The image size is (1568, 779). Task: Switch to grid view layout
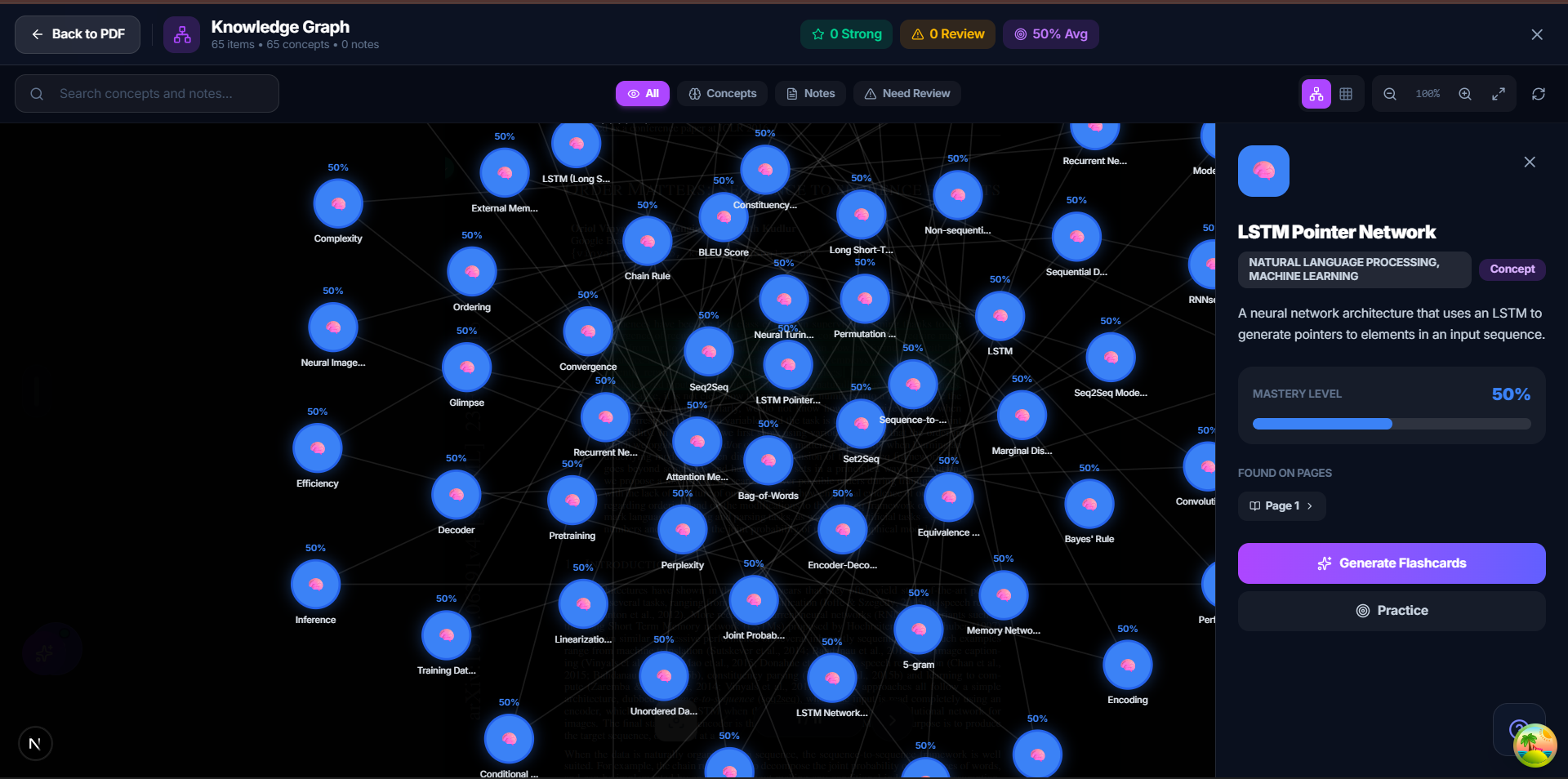point(1346,93)
